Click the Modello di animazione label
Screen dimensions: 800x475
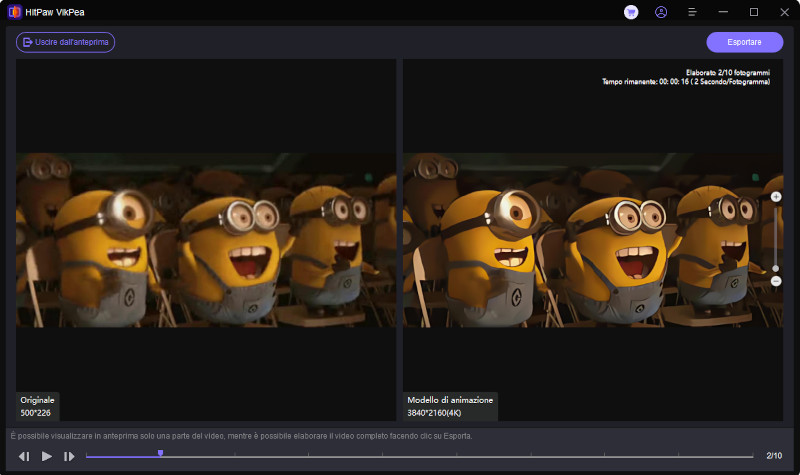[x=450, y=406]
